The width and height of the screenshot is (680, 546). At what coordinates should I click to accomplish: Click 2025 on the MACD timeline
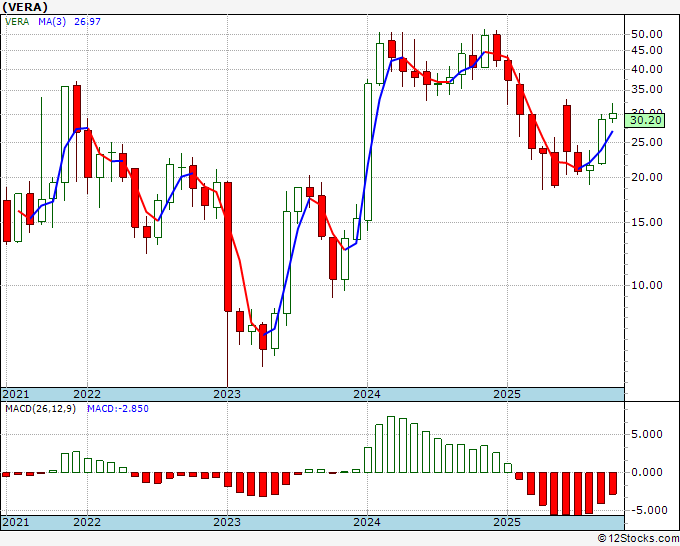coord(507,522)
